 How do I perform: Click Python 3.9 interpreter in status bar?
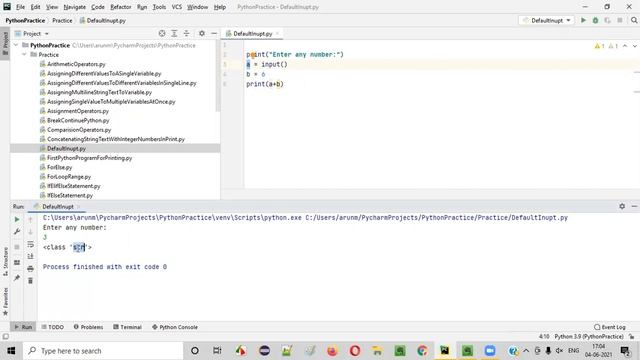click(589, 337)
